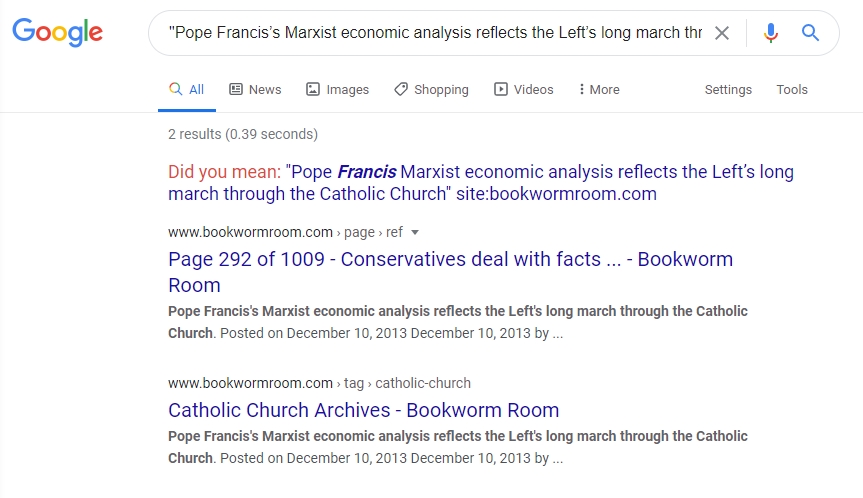Viewport: 863px width, 498px height.
Task: Expand the More menu
Action: [599, 89]
